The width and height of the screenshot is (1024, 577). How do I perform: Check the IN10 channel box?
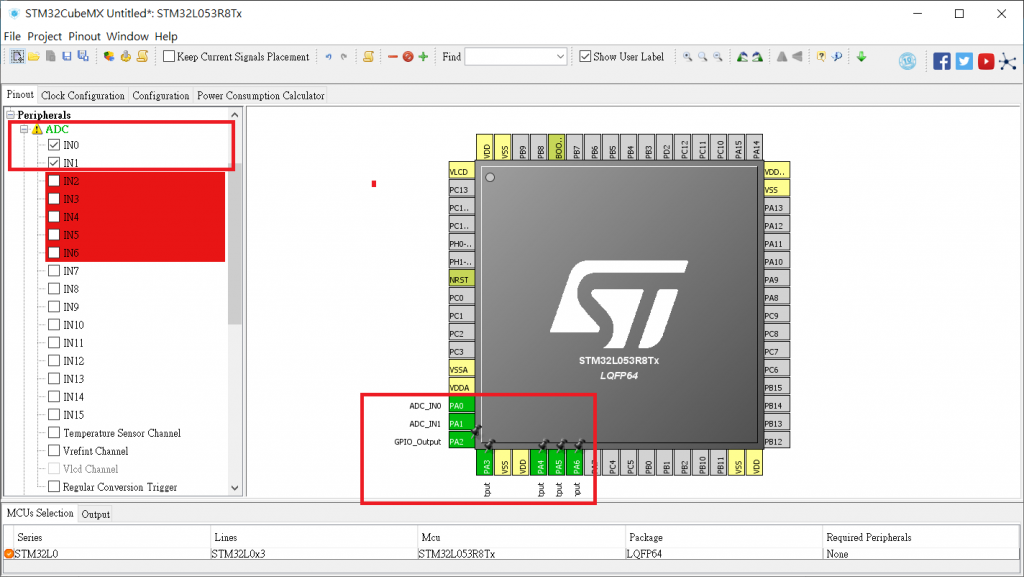(54, 324)
